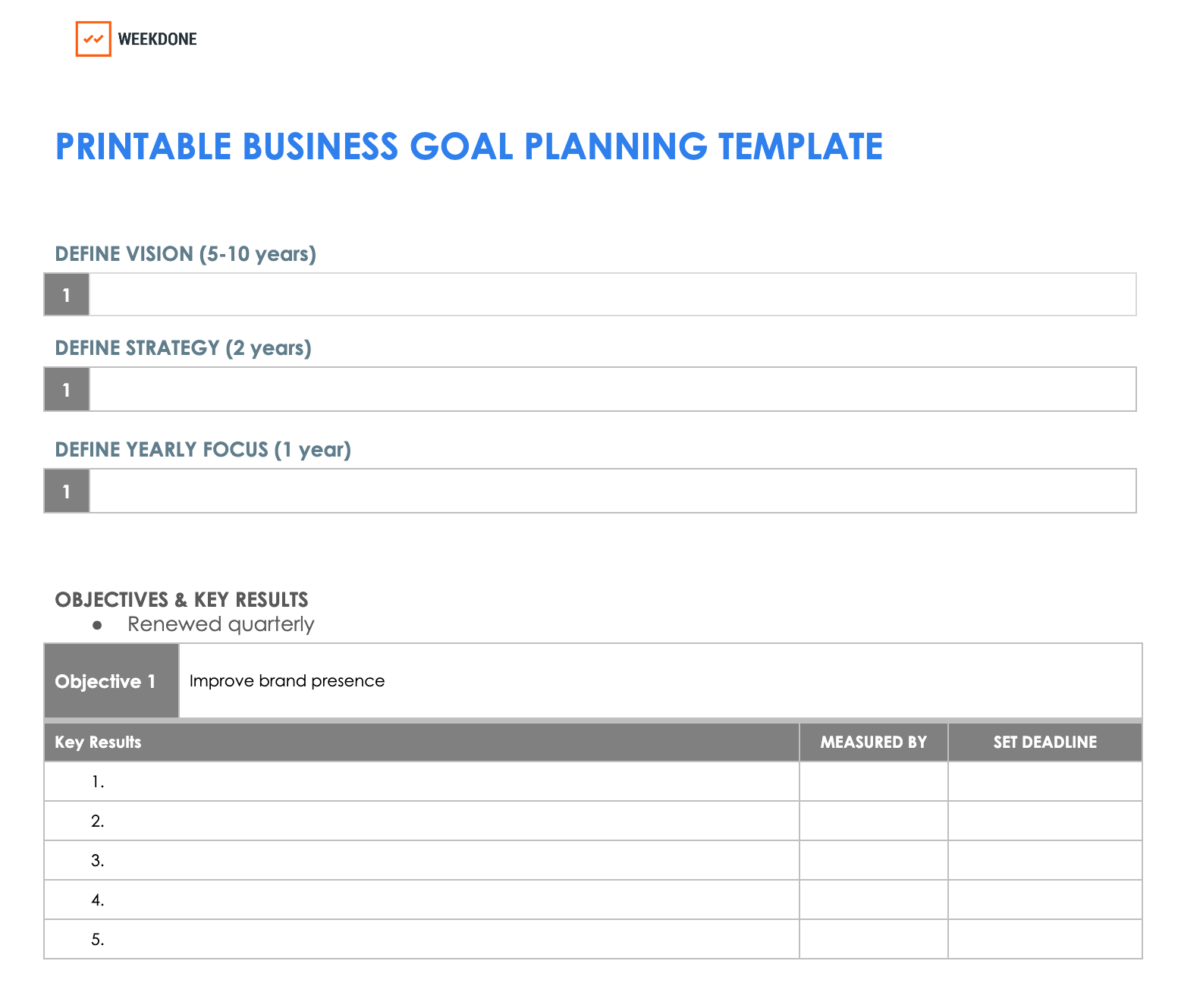Click the Define Strategy input field
Viewport: 1200px width, 986px height.
pyautogui.click(x=612, y=389)
